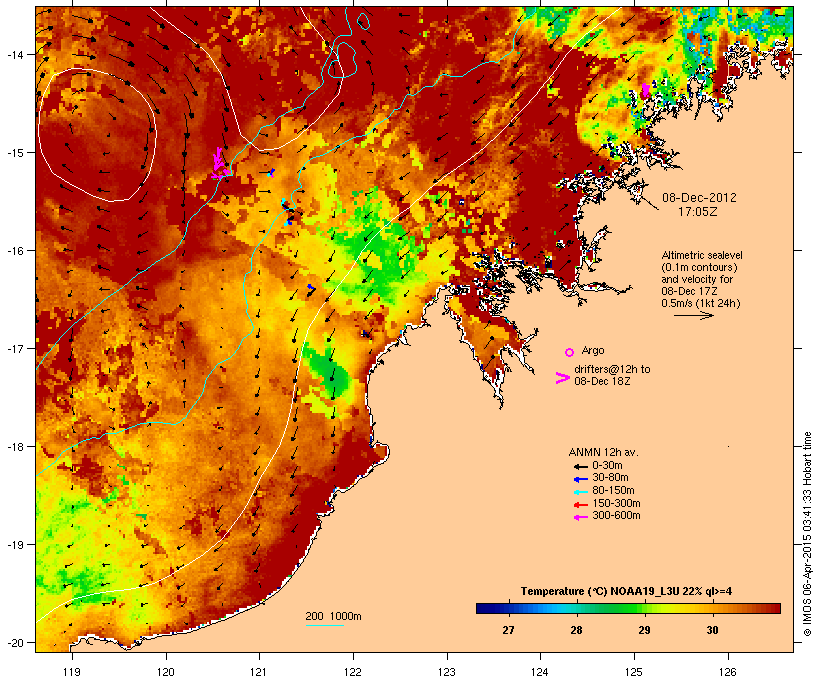The image size is (820, 680).
Task: Click latitude axis label '-18'
Action: point(15,447)
